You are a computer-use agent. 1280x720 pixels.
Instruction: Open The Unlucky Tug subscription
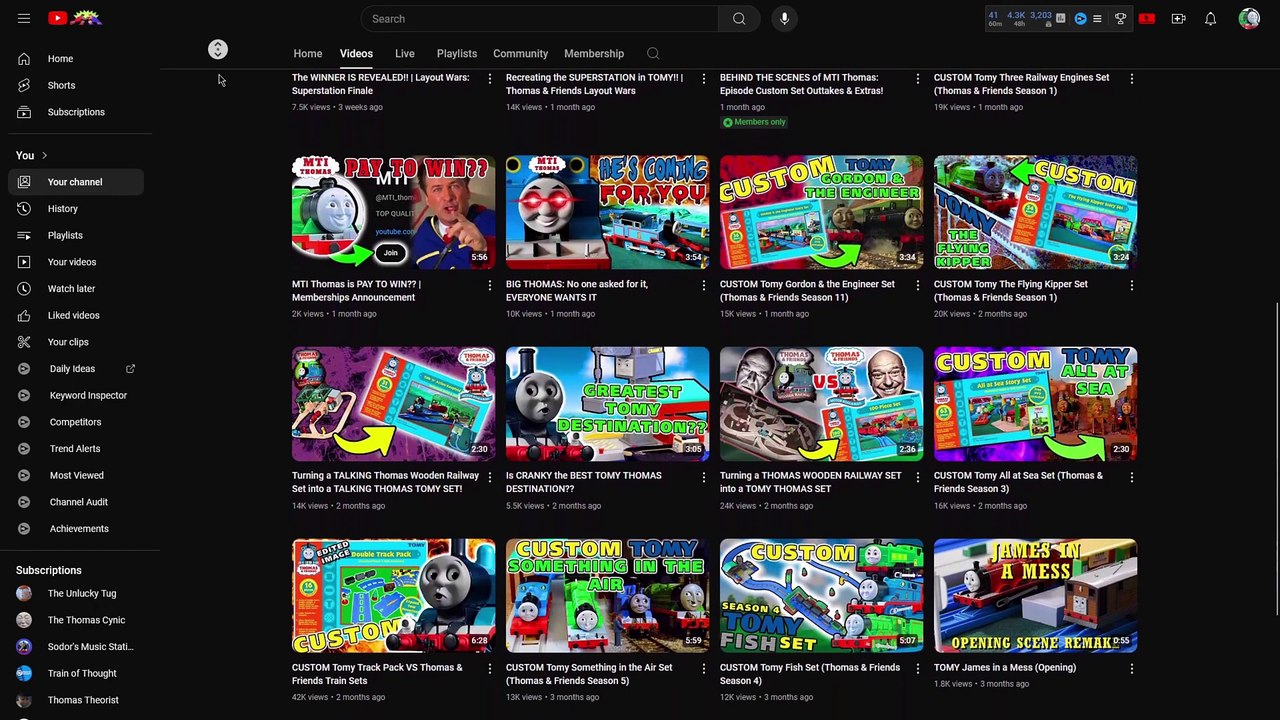click(76, 593)
